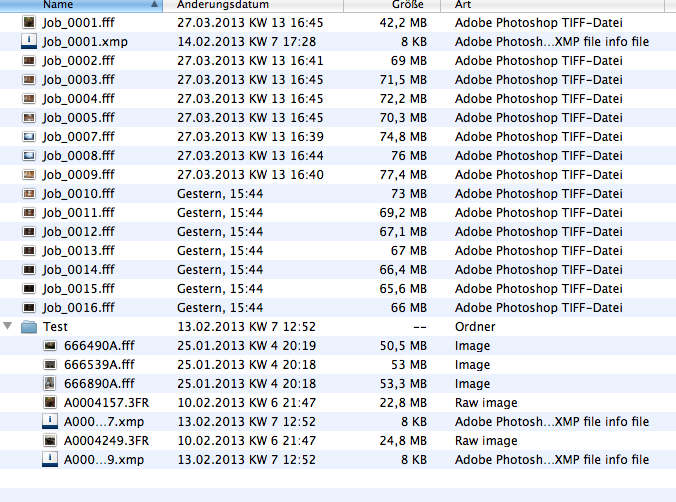The image size is (676, 502).
Task: Click Job_0005.fff file name
Action: 78,117
